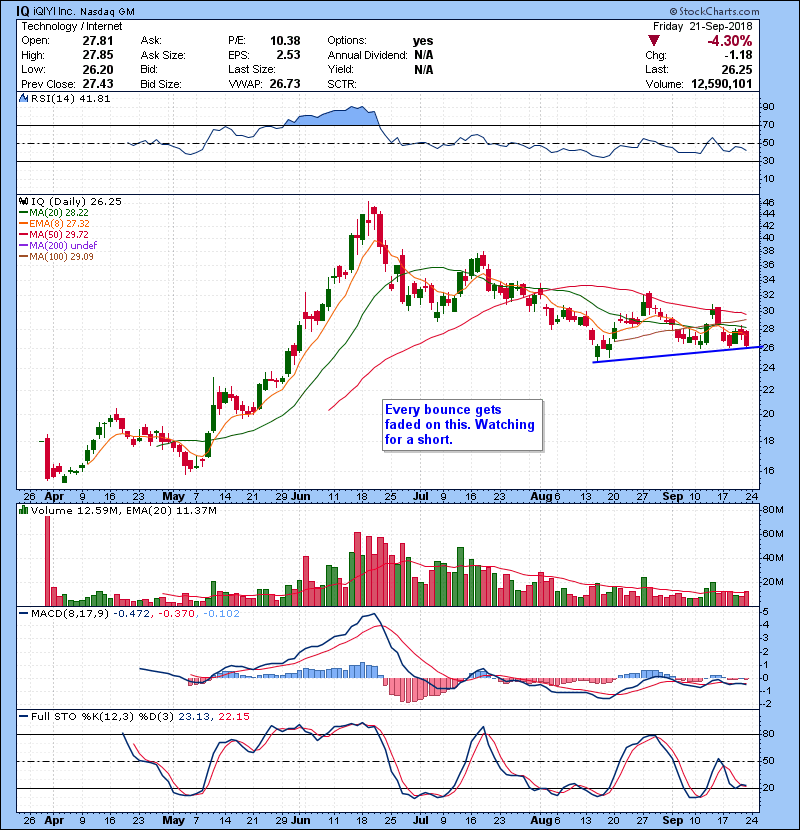
Task: Click the 46 label on the price axis
Action: click(768, 202)
